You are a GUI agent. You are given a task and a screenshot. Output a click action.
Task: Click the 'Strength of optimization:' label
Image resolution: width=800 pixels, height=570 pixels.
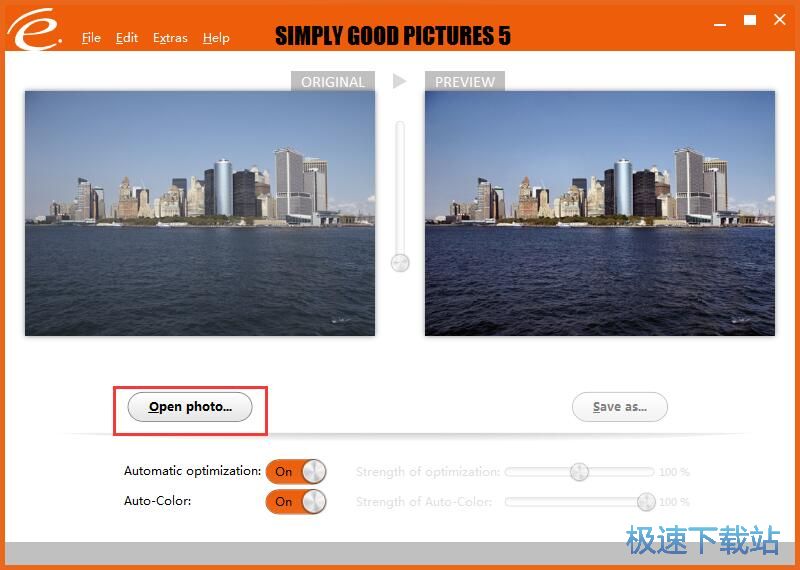[x=428, y=472]
